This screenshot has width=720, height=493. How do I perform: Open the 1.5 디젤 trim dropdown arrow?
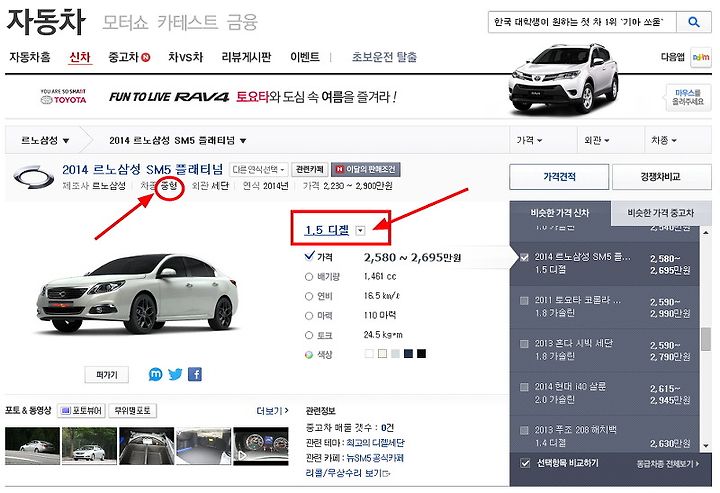point(360,230)
